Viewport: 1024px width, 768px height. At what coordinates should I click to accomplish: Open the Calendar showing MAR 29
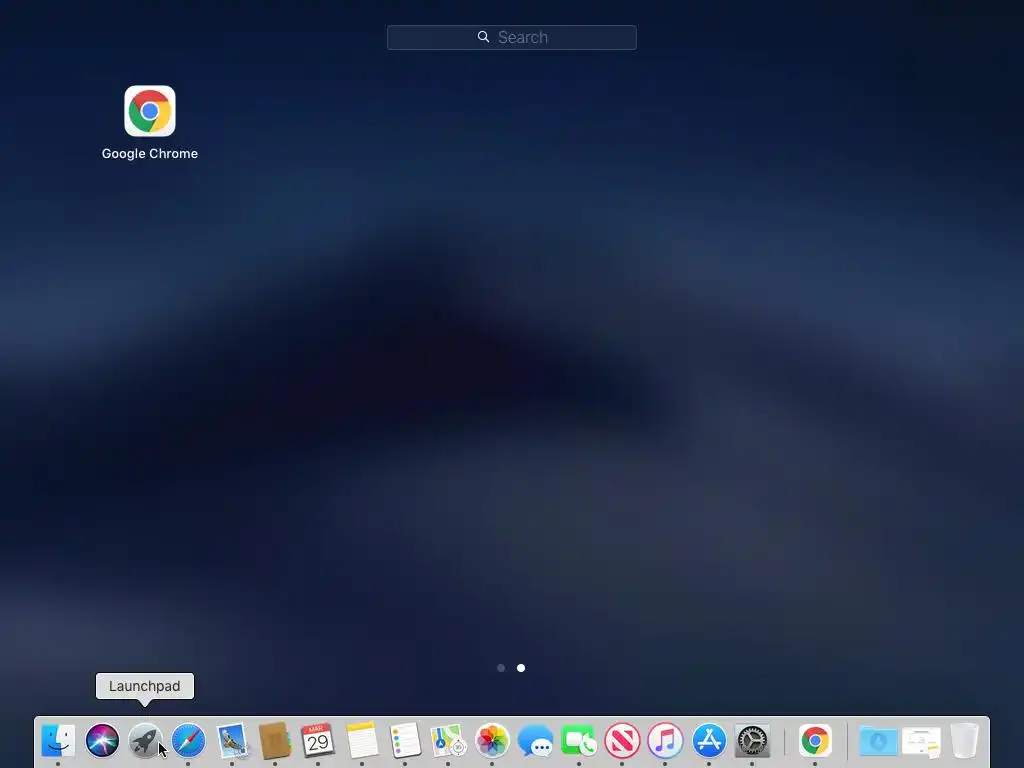318,741
